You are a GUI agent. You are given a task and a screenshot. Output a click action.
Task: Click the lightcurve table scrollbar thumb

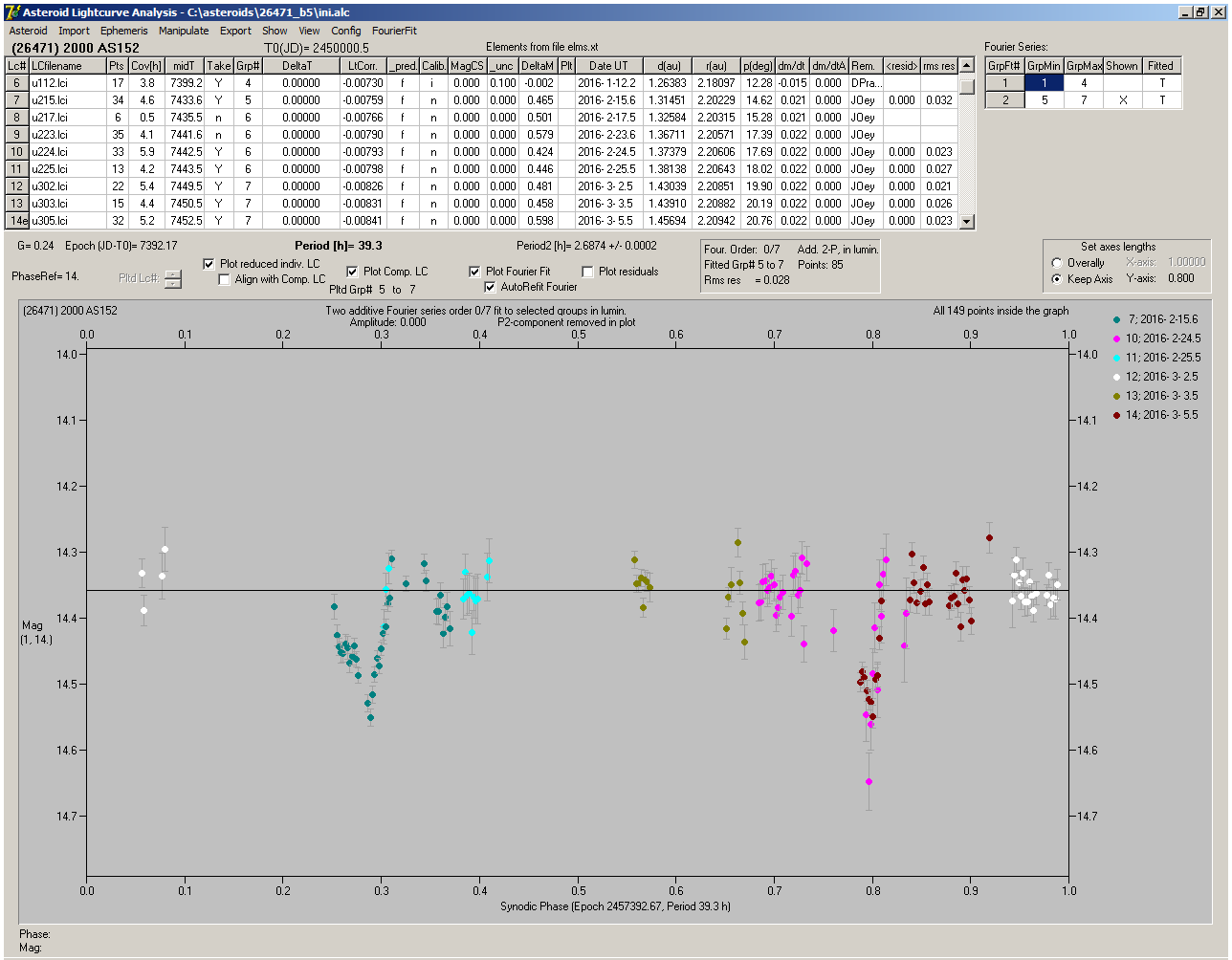coord(967,86)
